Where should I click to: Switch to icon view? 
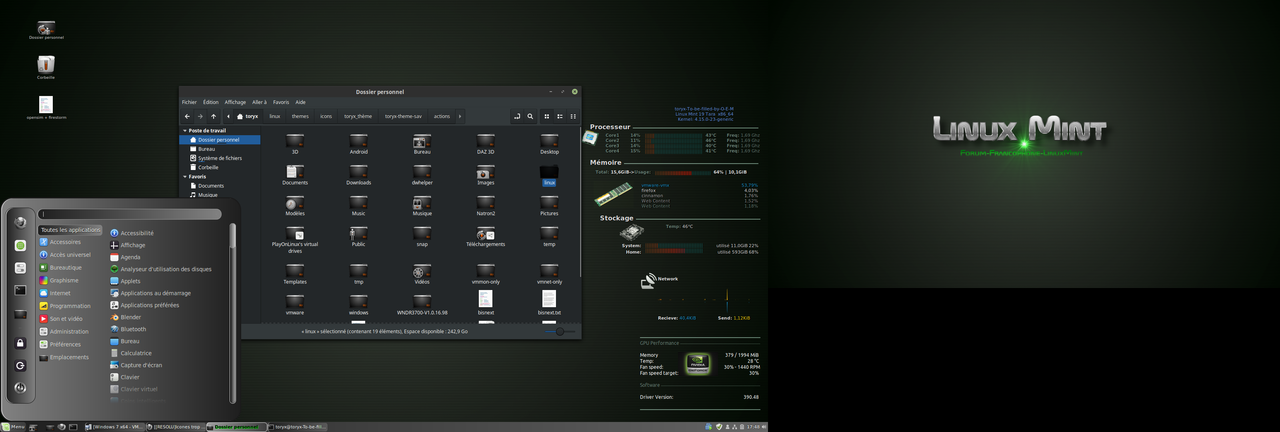click(x=547, y=116)
